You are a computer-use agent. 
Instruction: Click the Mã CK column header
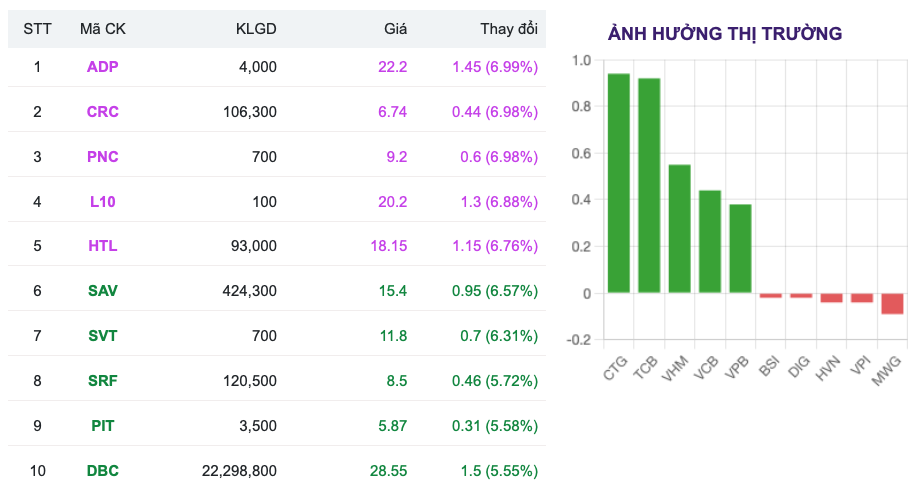point(102,29)
